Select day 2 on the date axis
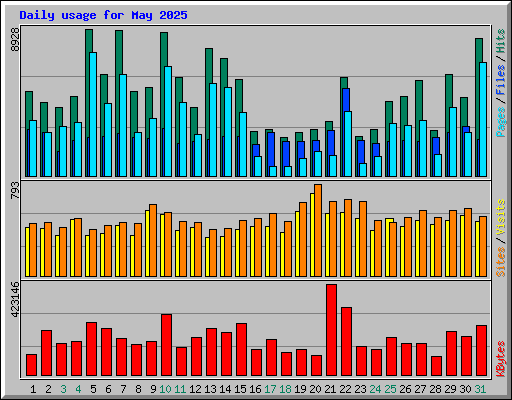Screen dimensions: 512x400 coord(48,389)
